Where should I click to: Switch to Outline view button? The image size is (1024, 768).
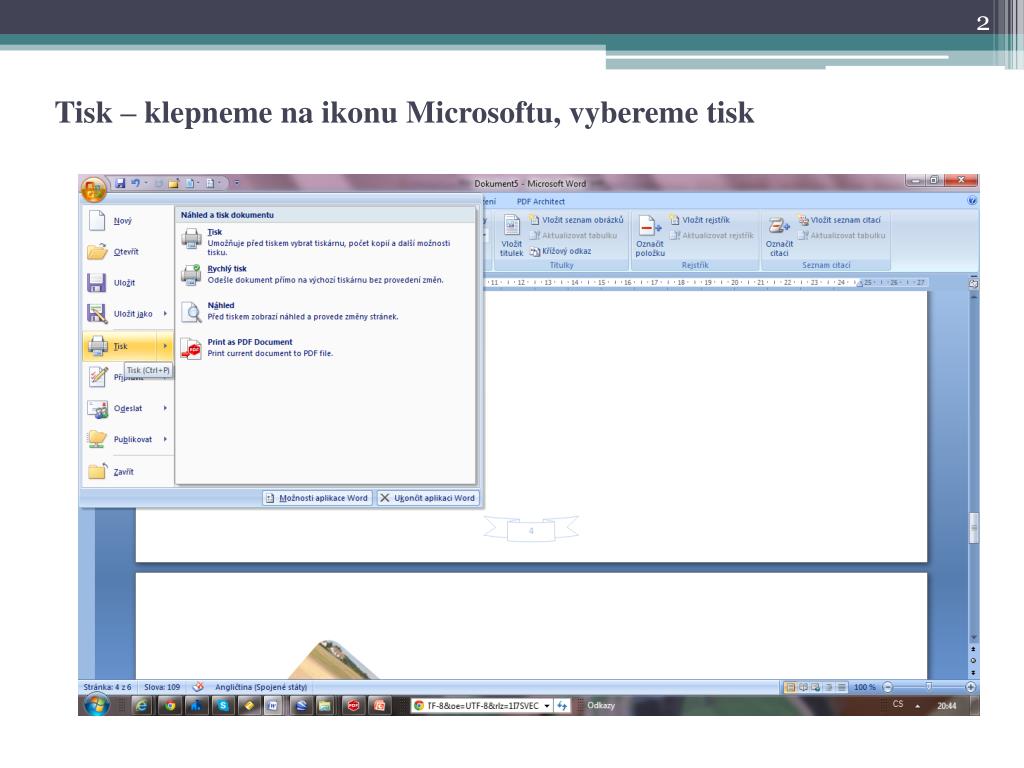(x=829, y=687)
